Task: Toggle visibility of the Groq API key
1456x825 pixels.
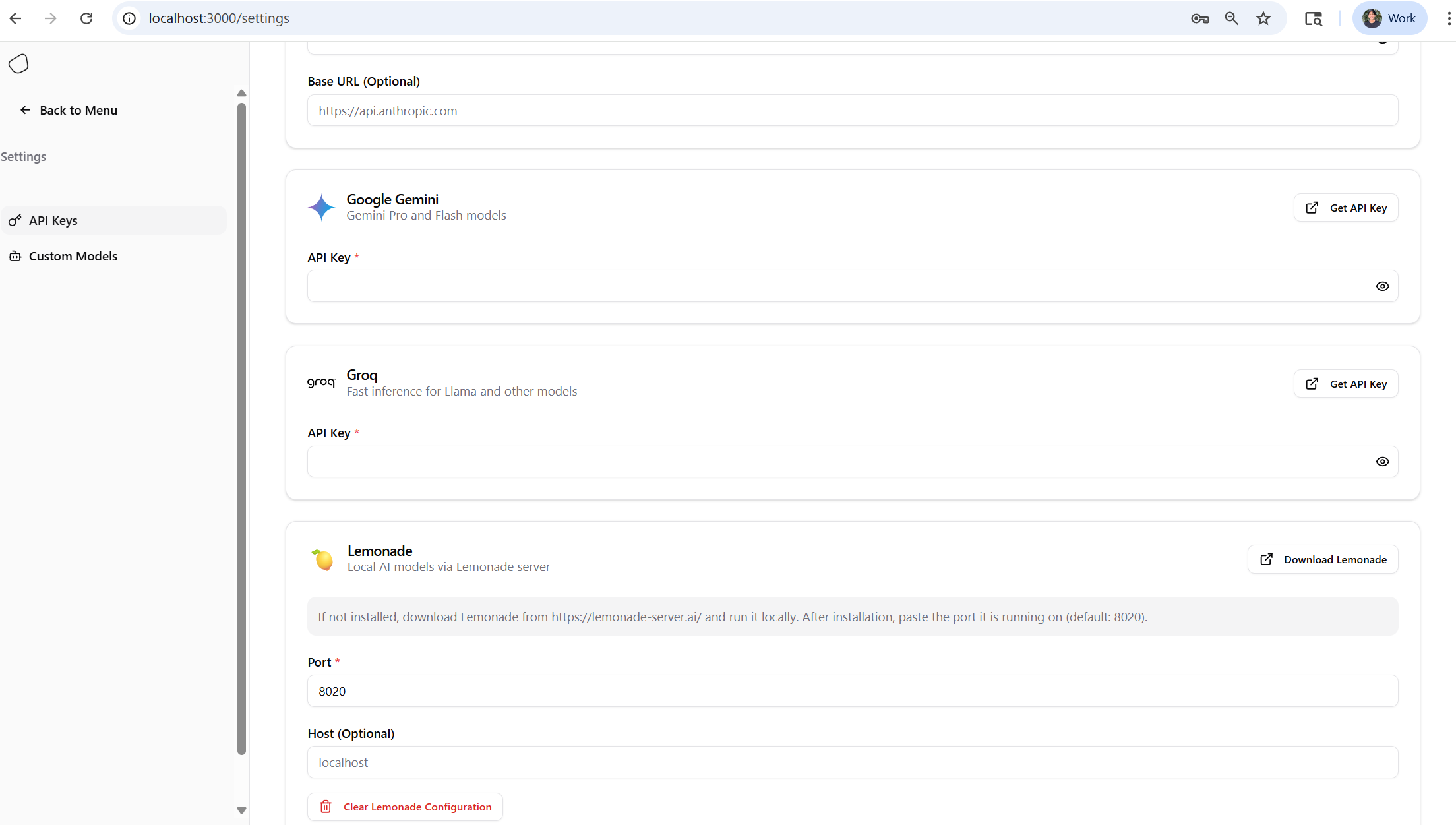Action: 1383,461
